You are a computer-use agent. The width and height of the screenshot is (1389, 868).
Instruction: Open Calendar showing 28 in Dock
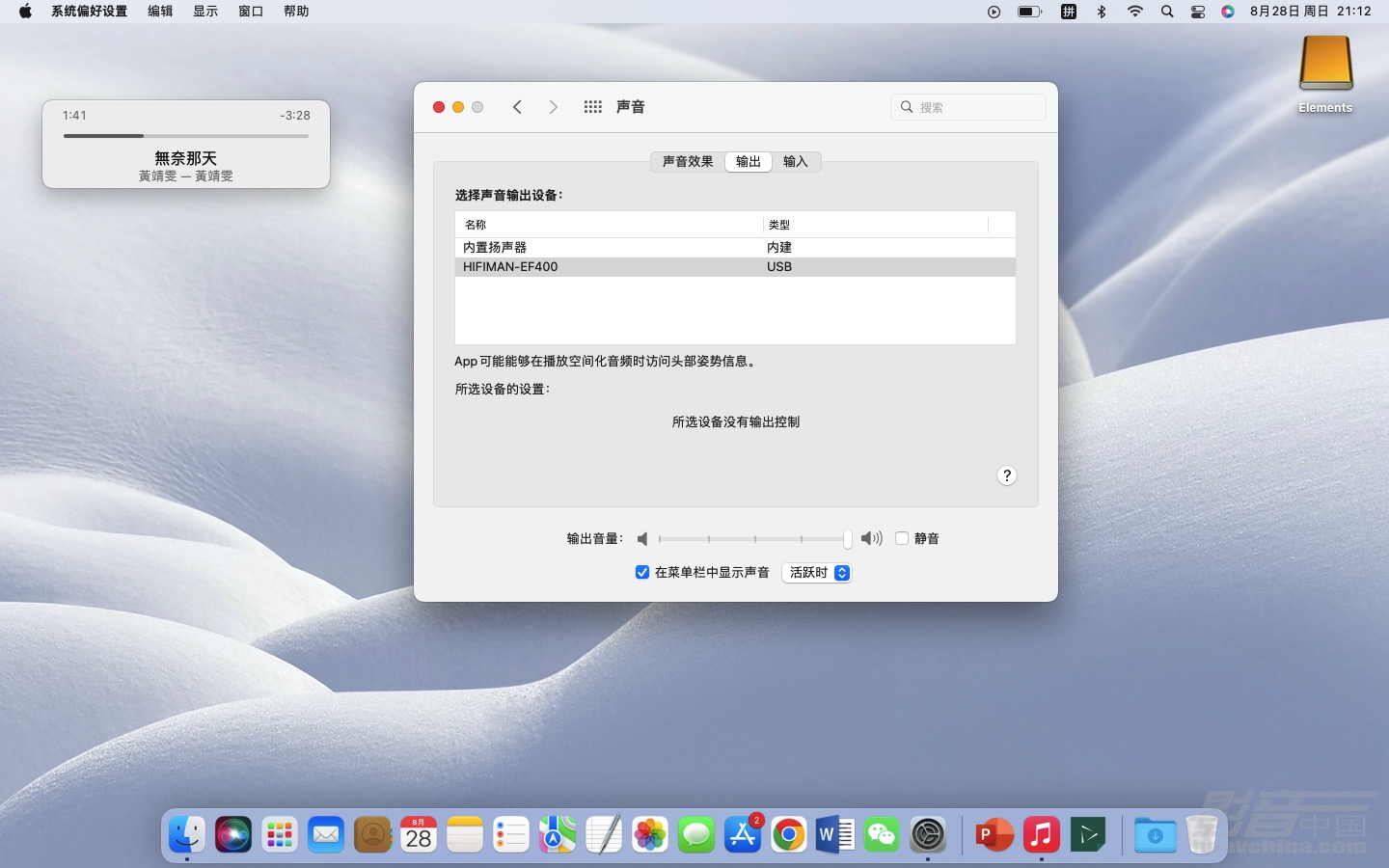(419, 834)
